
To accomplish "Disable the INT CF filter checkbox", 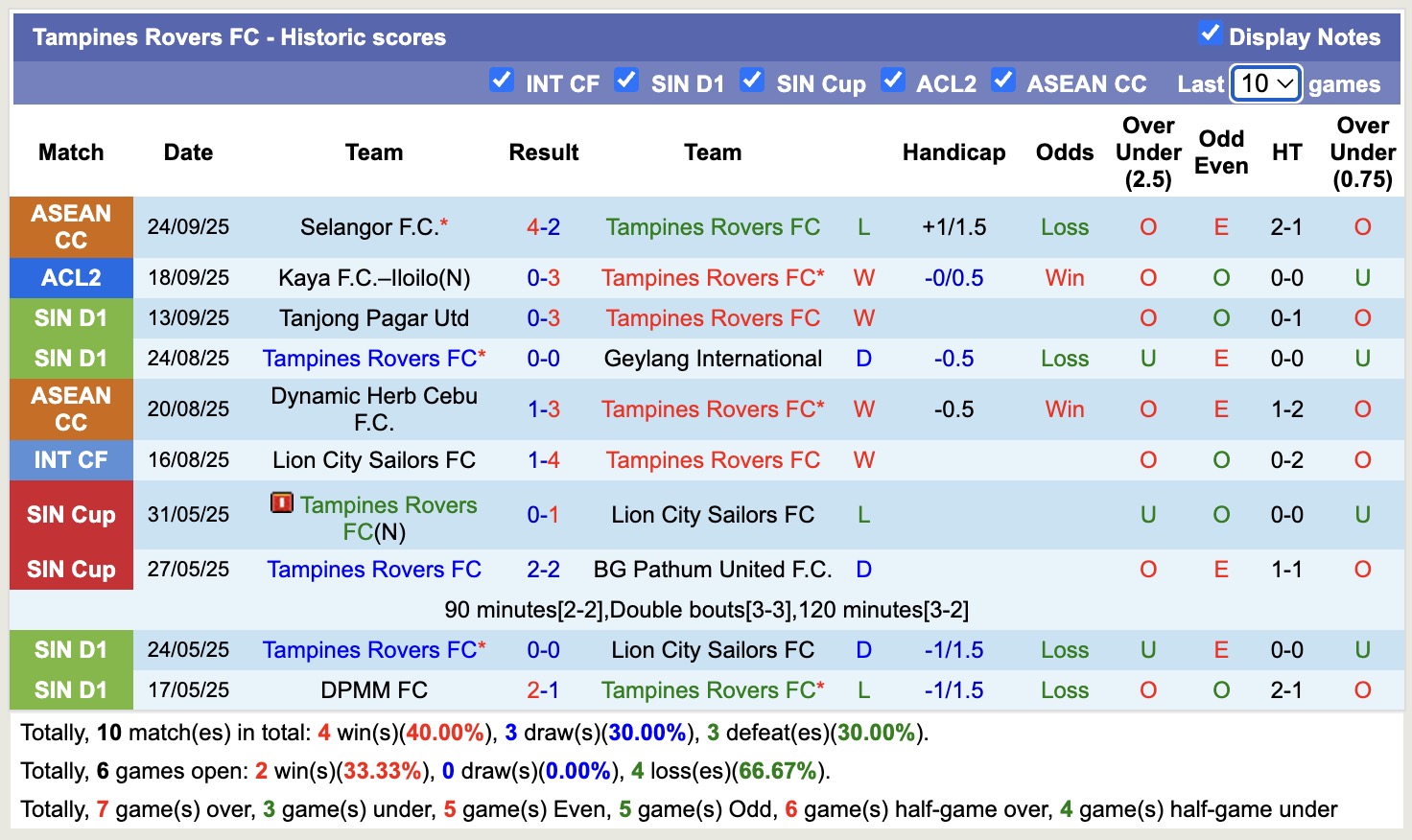I will click(502, 81).
